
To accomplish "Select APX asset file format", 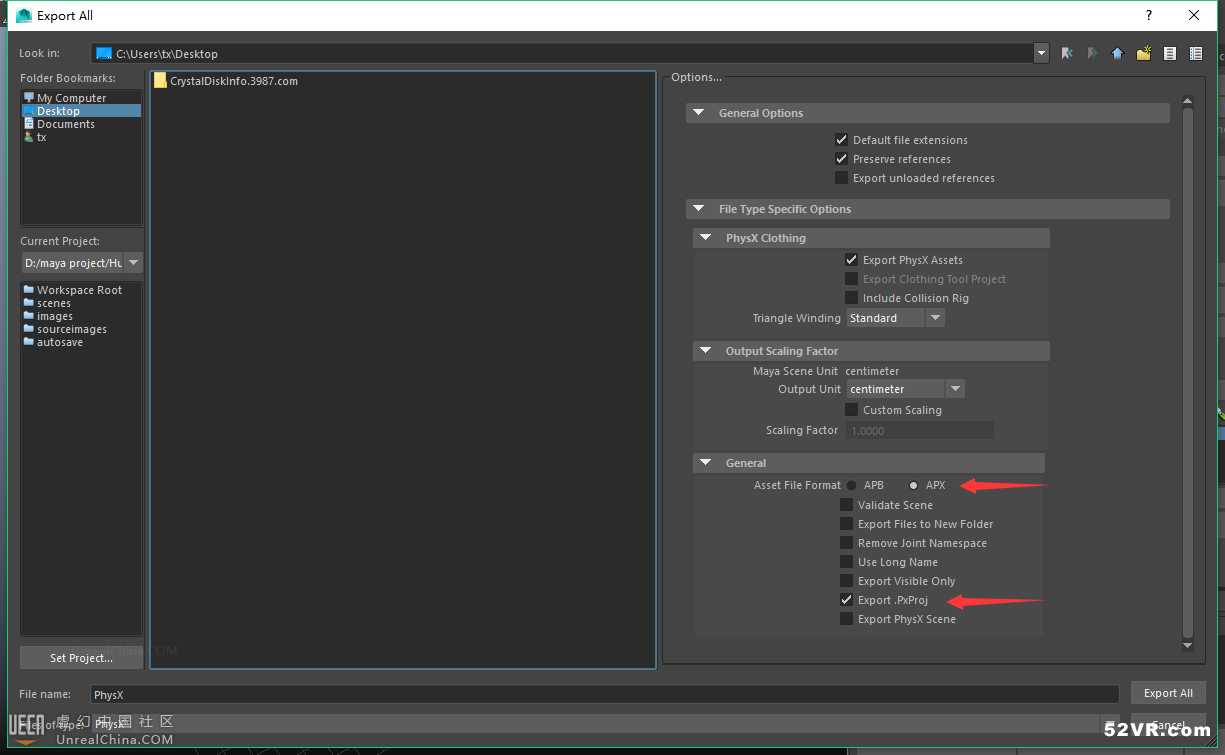I will tap(913, 486).
